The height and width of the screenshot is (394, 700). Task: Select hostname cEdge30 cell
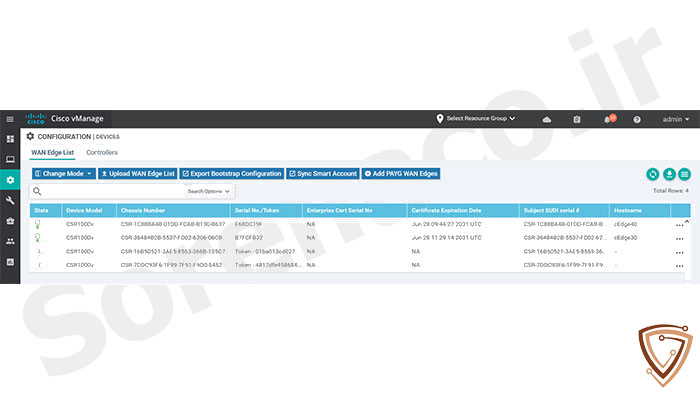click(625, 238)
